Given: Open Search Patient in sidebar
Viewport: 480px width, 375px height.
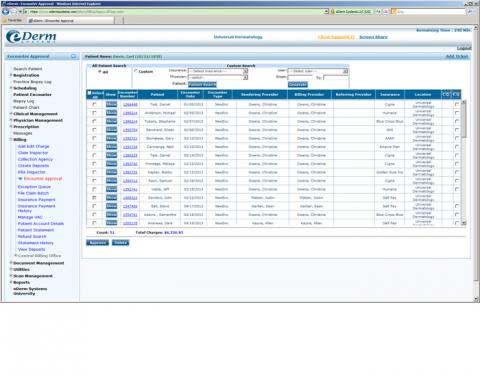Looking at the screenshot, I should (28, 69).
